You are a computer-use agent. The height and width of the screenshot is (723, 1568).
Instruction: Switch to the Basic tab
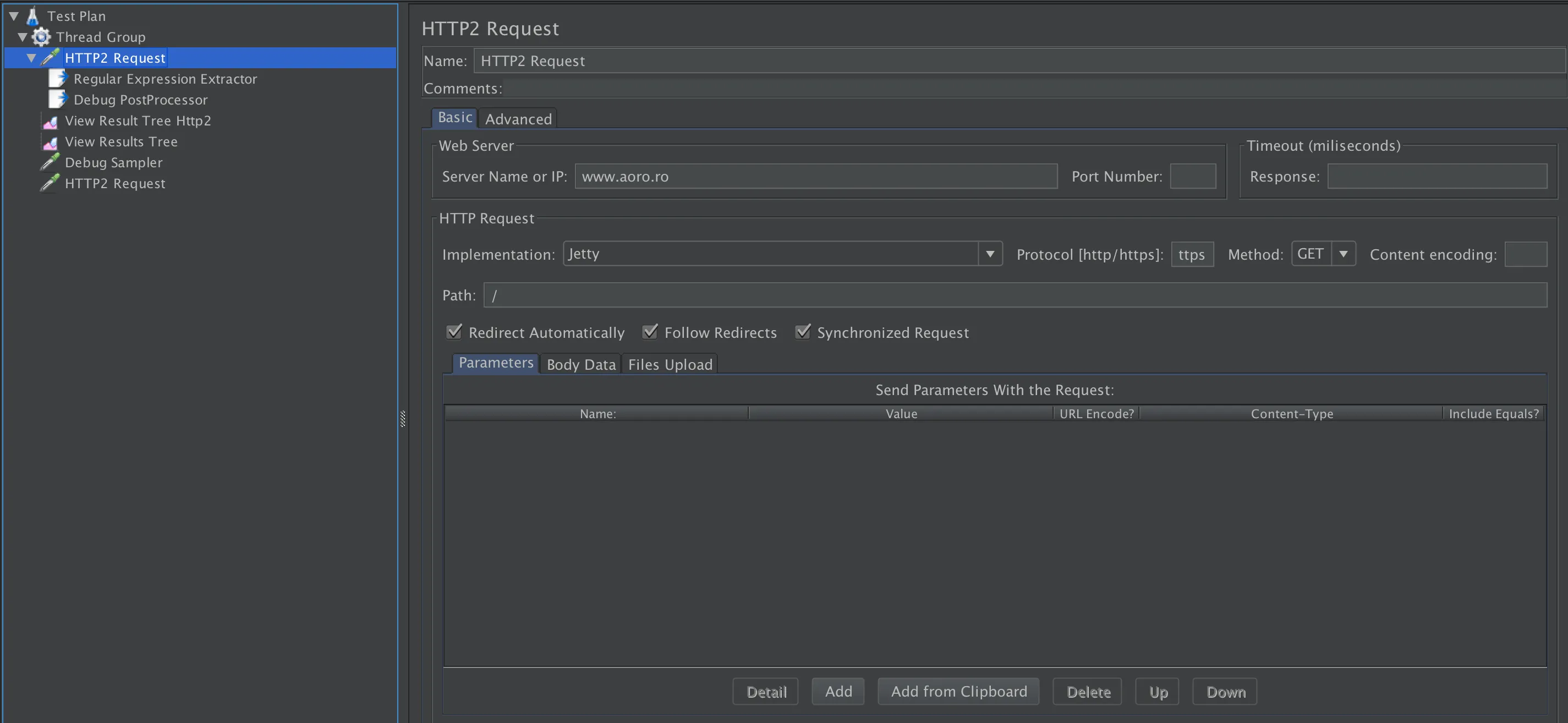click(454, 117)
